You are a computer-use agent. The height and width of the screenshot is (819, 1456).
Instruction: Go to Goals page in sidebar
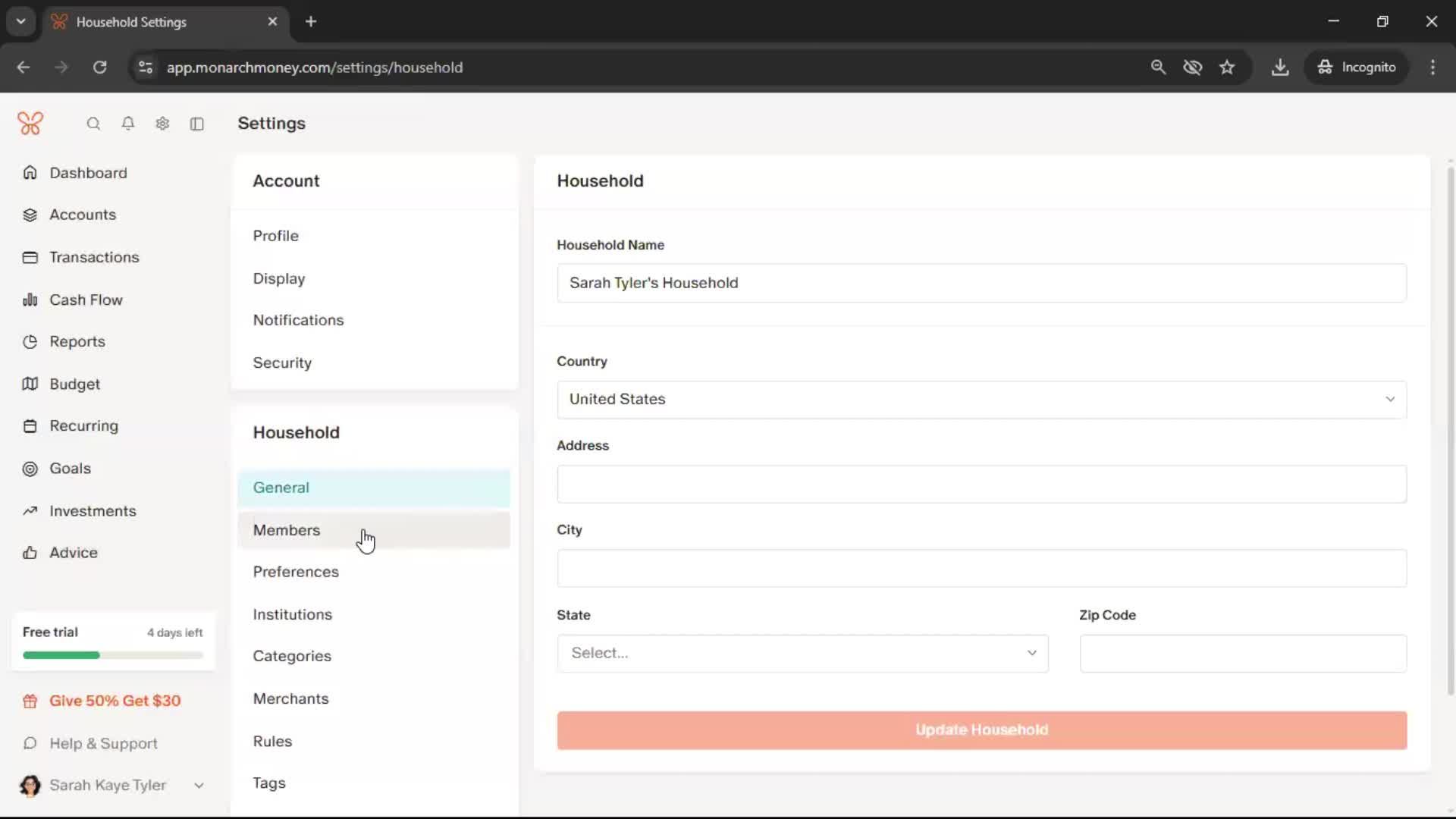coord(70,469)
